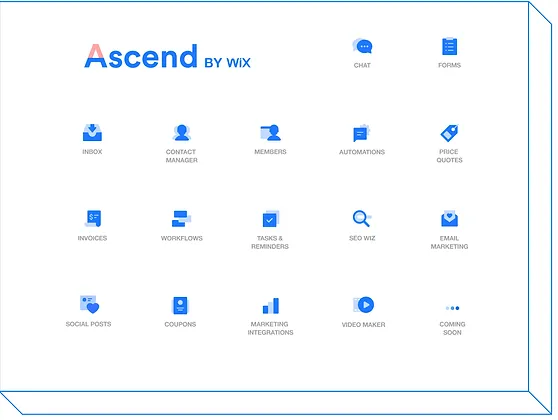The width and height of the screenshot is (558, 420).
Task: Select the Inbox tray icon
Action: pyautogui.click(x=93, y=132)
